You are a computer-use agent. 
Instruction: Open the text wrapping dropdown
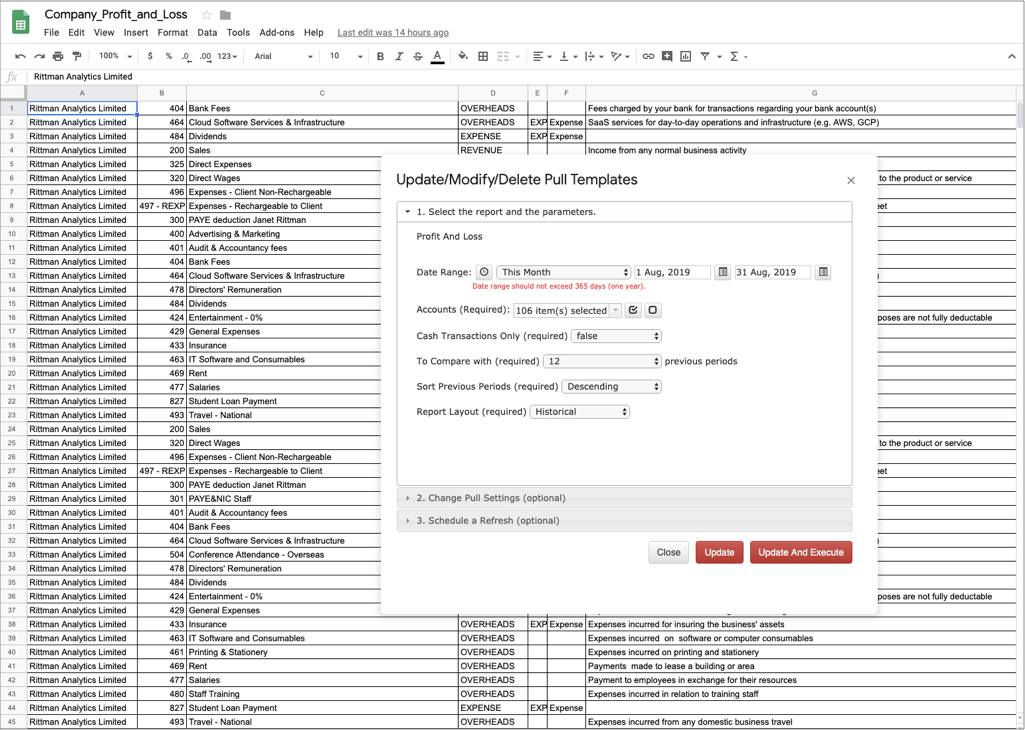pyautogui.click(x=594, y=57)
